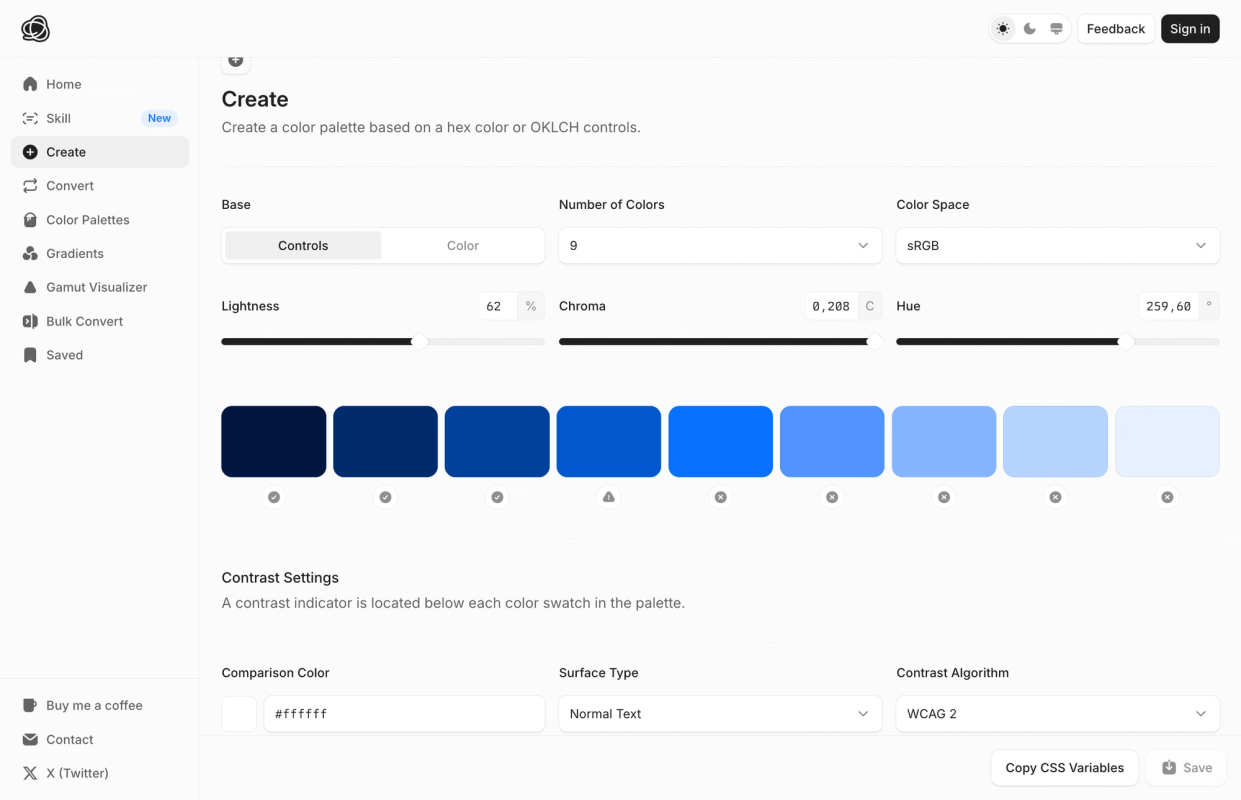This screenshot has height=800, width=1241.
Task: Open the Number of Colors dropdown
Action: (x=720, y=245)
